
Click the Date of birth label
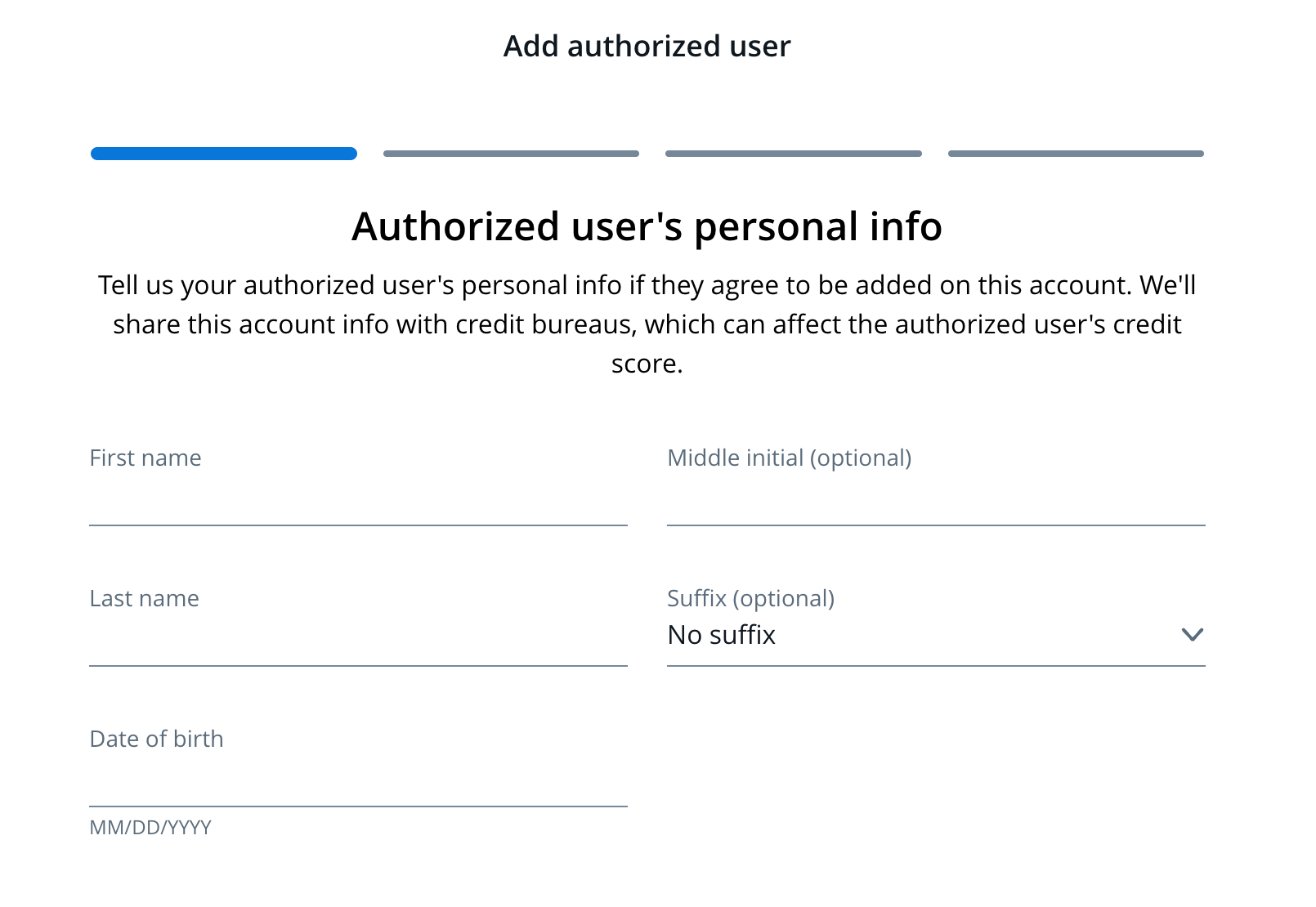point(156,739)
